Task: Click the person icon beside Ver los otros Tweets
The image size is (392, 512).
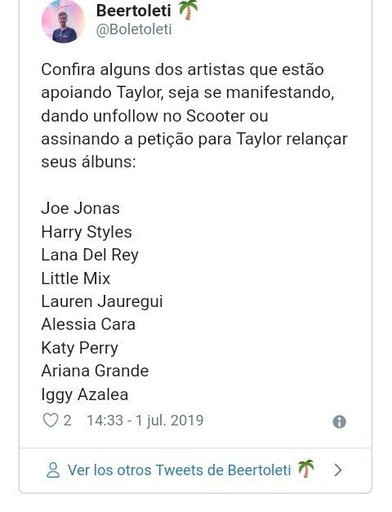Action: click(53, 470)
